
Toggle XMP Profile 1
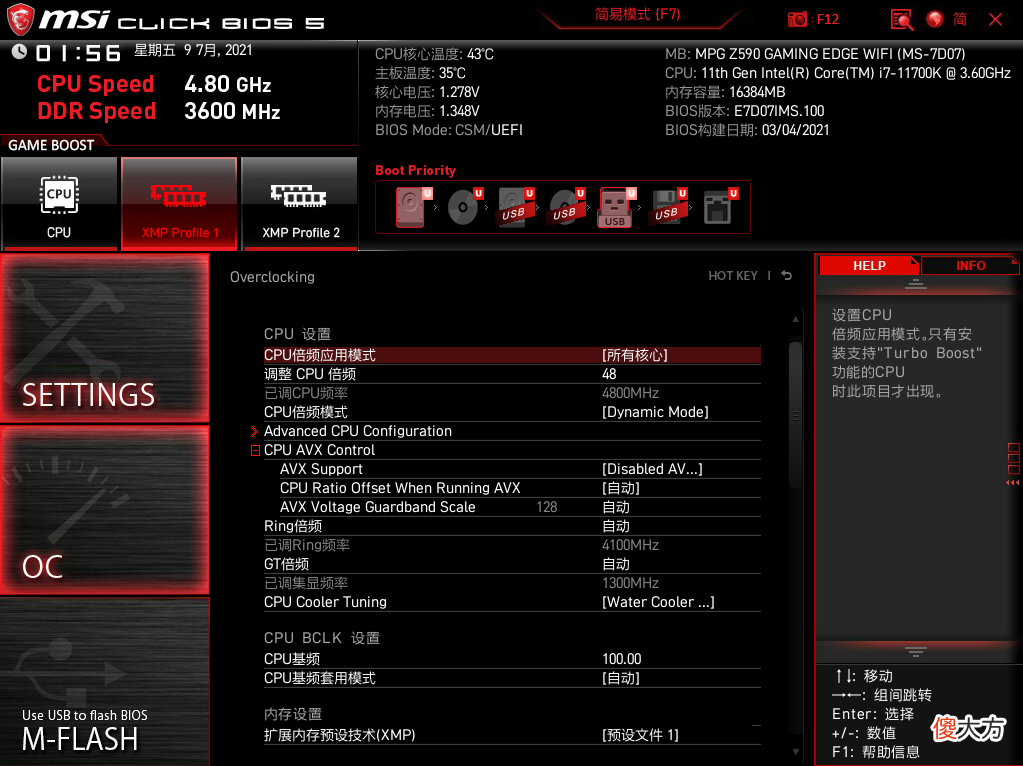[x=179, y=204]
